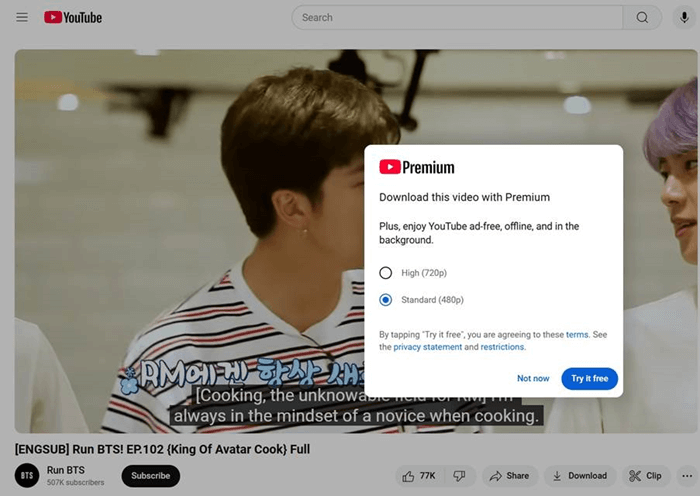The image size is (700, 496).
Task: Click the Download this video with Premium heading
Action: pyautogui.click(x=464, y=197)
